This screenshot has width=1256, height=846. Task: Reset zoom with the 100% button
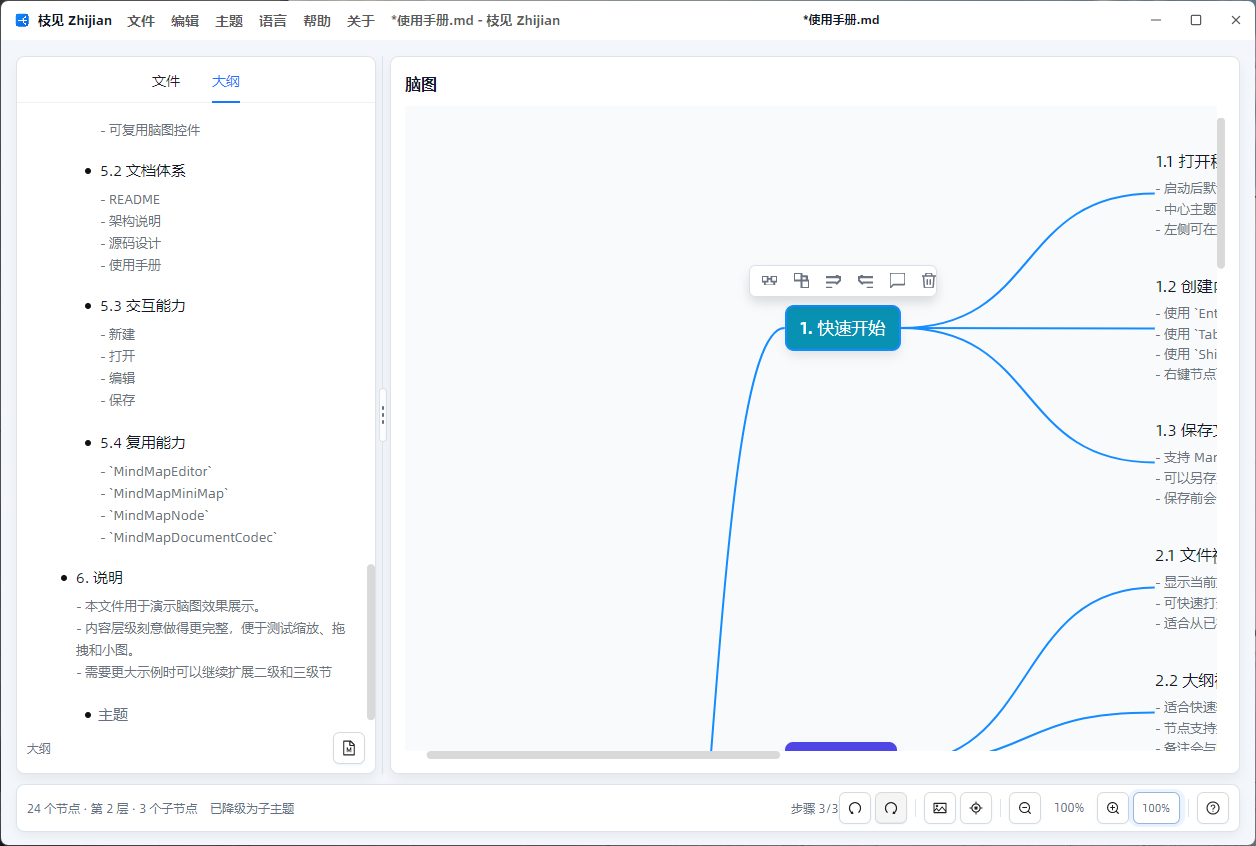1156,808
